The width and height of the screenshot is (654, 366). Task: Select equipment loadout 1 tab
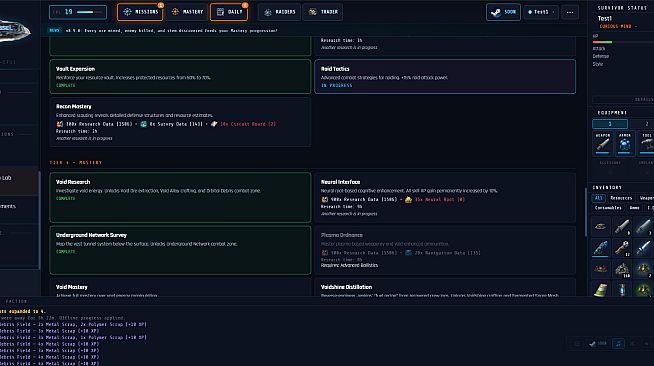click(610, 124)
